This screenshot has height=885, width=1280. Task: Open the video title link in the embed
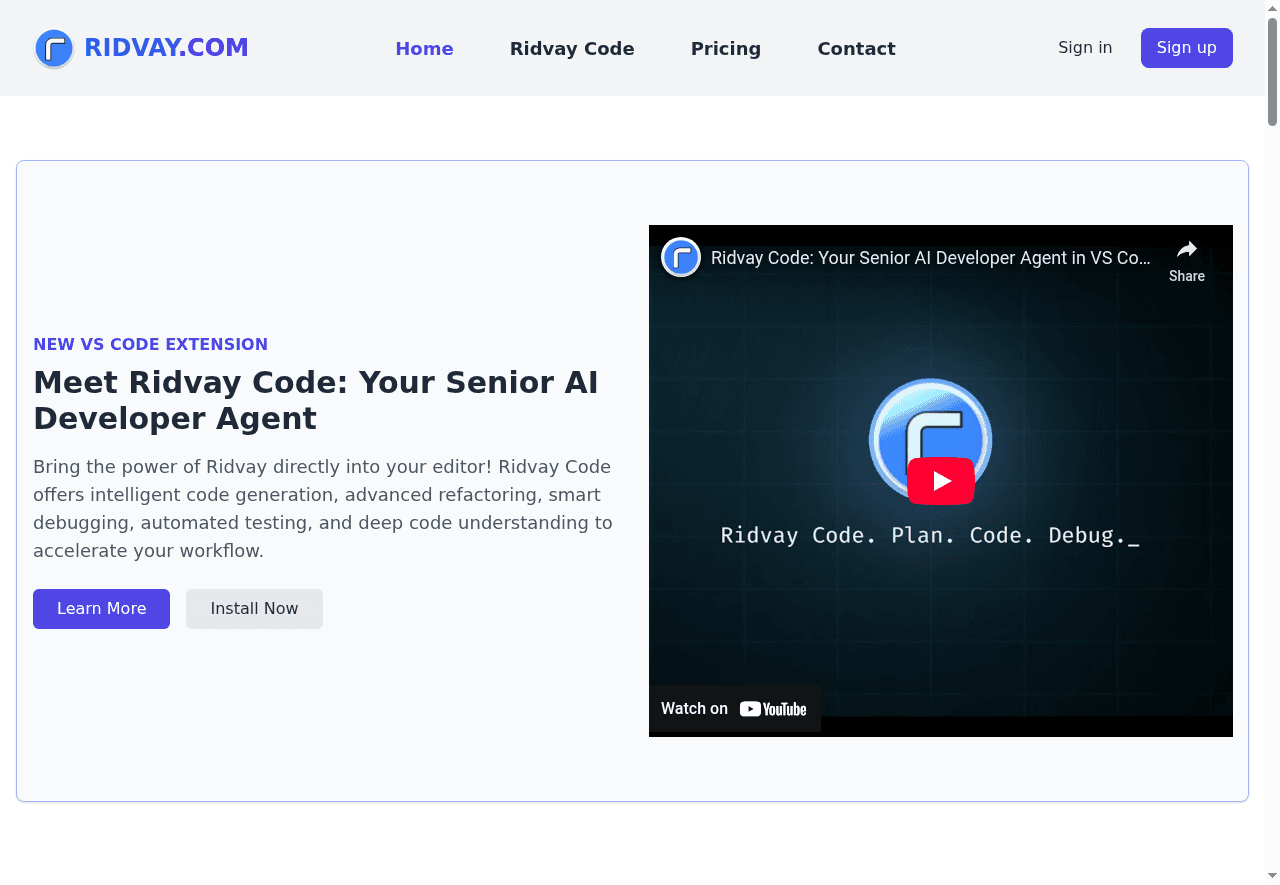tap(930, 258)
